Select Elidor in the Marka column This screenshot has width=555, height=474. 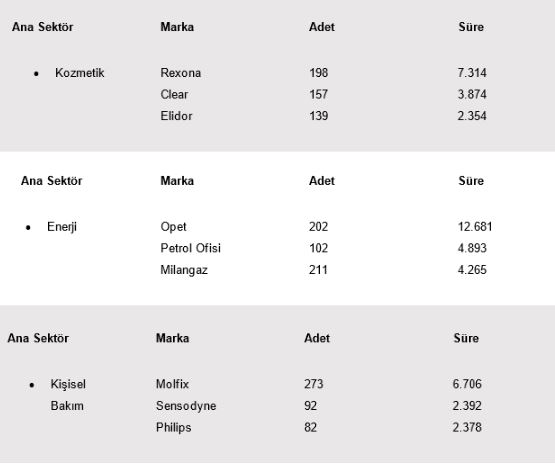click(176, 116)
